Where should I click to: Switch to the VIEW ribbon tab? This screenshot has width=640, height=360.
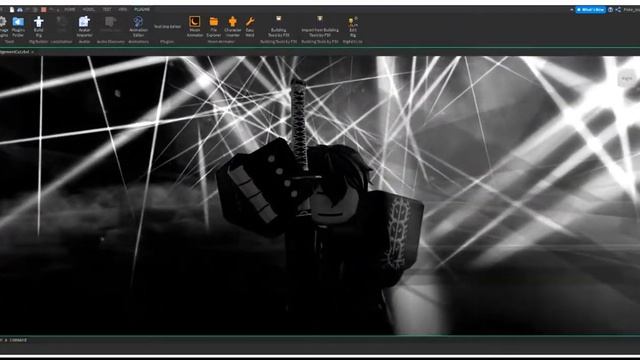coord(122,9)
